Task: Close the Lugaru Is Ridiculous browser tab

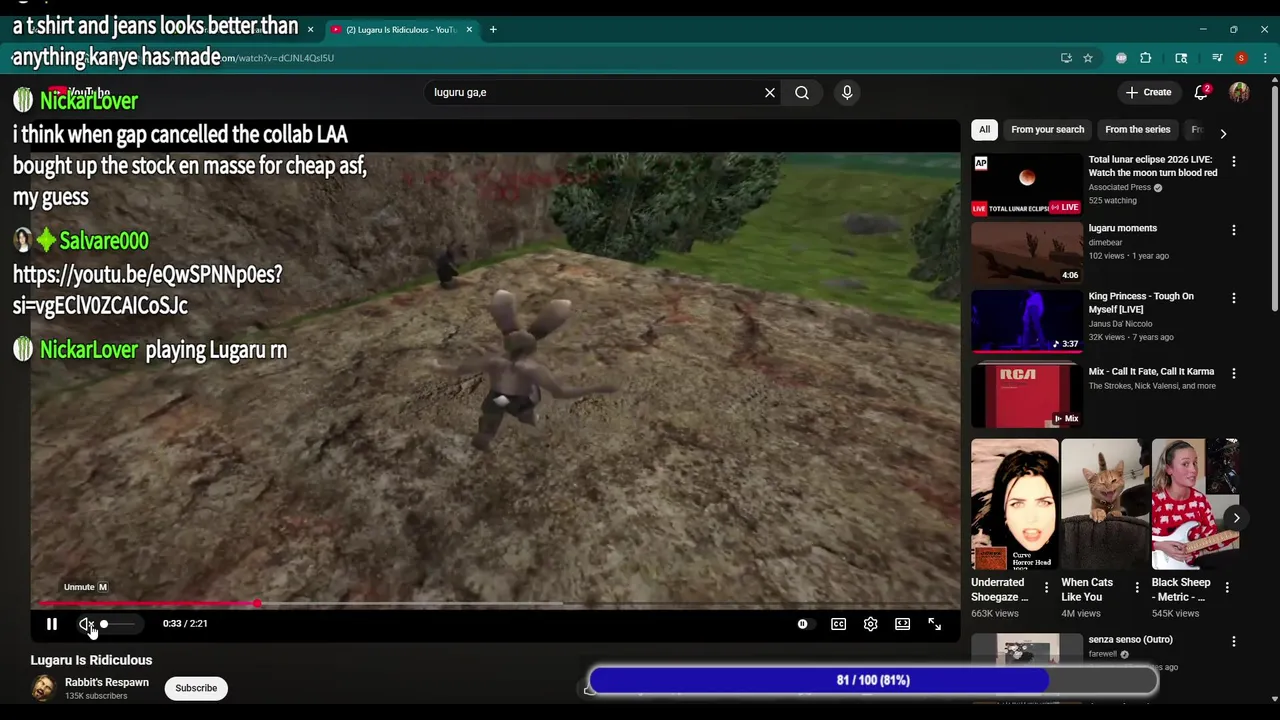Action: [x=469, y=30]
